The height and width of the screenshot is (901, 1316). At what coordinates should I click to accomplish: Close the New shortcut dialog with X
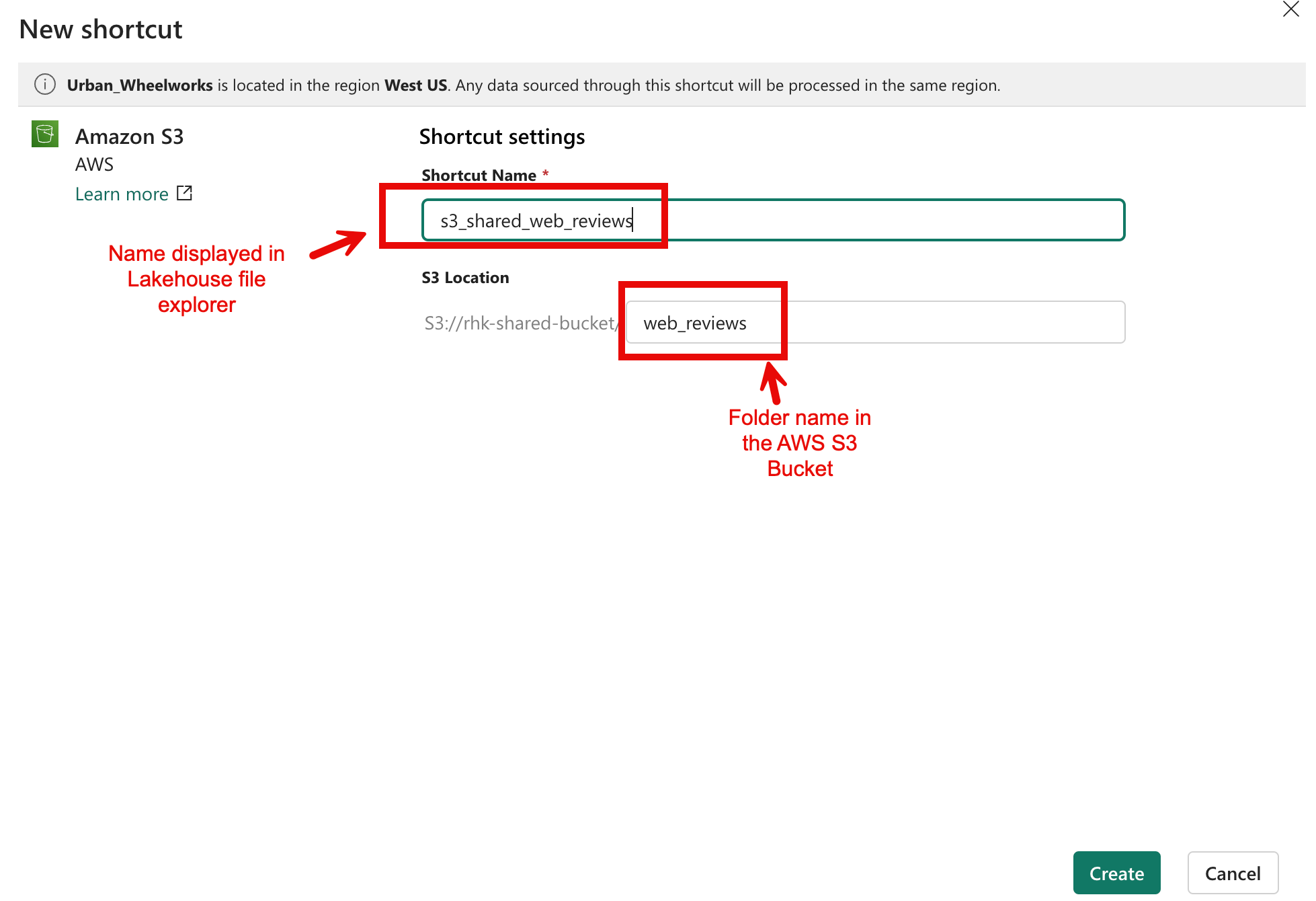click(1290, 9)
